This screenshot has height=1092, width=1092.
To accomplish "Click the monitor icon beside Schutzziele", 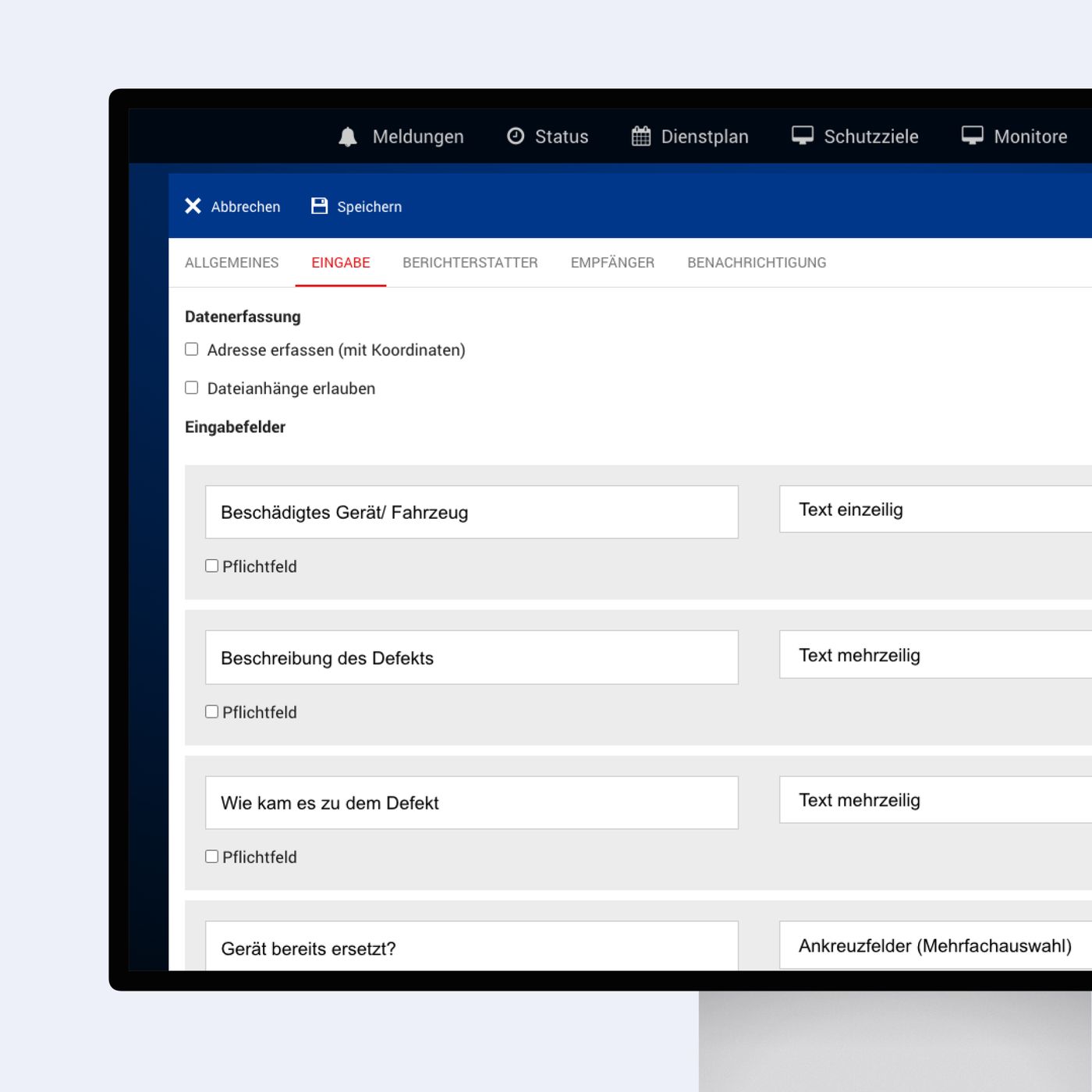I will [803, 136].
